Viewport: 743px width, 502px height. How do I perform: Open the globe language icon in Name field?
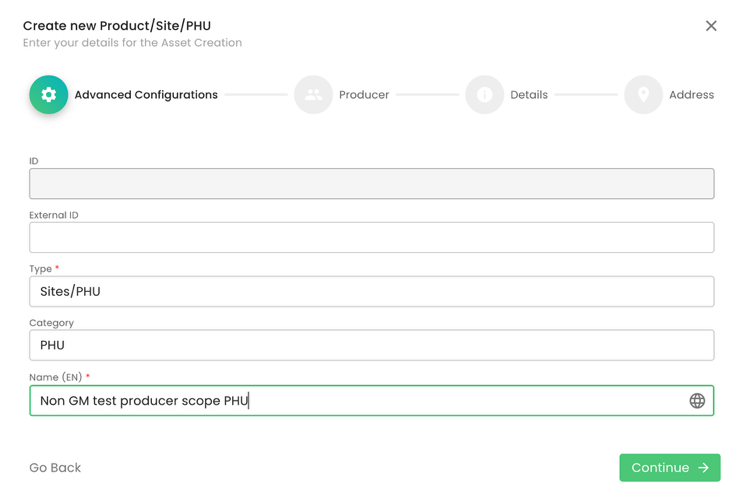[x=697, y=401]
